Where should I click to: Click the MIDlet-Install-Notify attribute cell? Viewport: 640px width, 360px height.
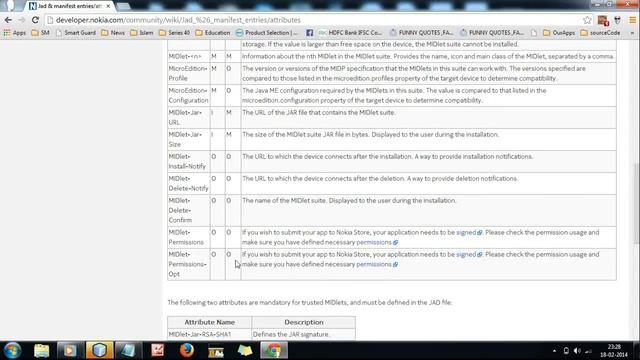tap(189, 162)
